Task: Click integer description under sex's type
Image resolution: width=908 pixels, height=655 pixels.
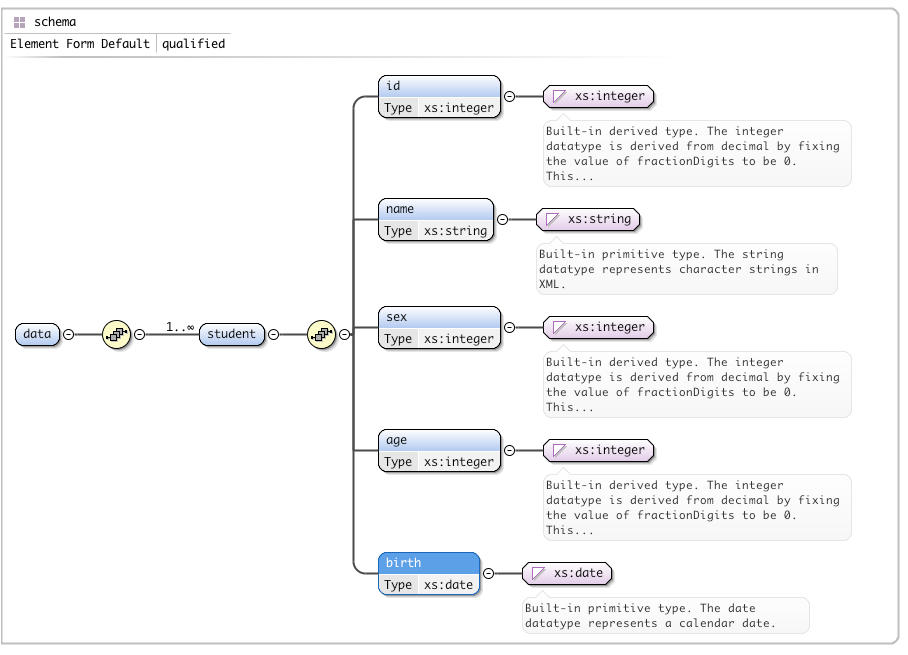Action: [x=693, y=385]
